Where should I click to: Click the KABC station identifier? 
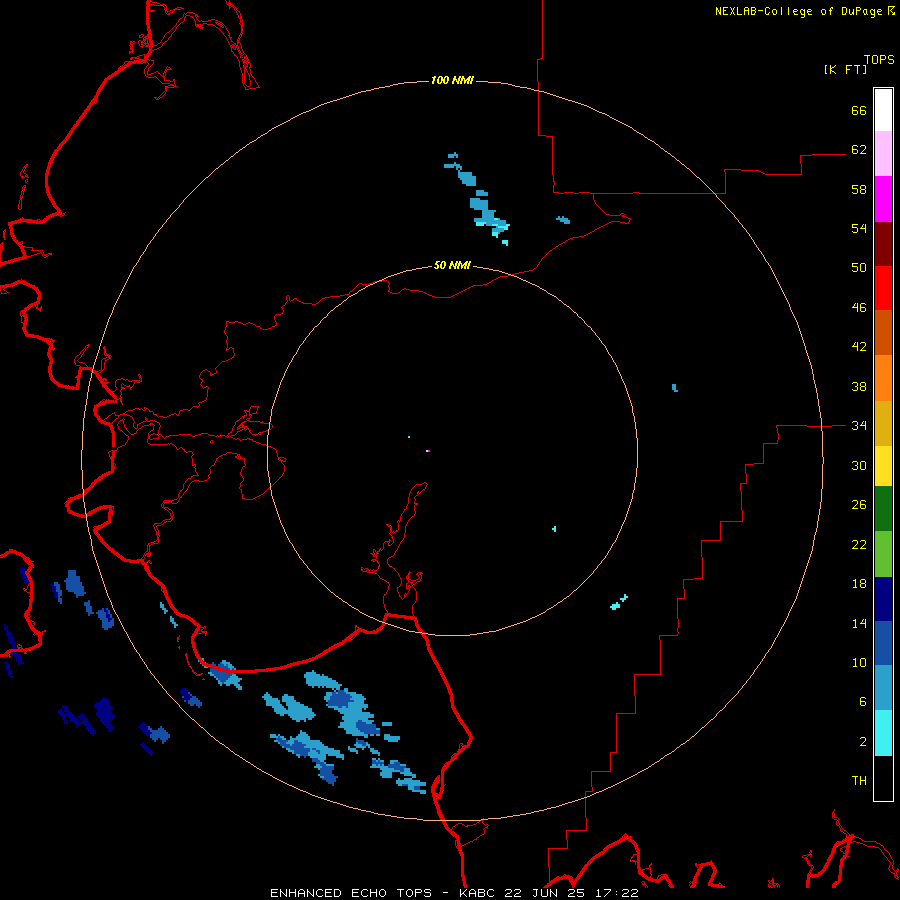pyautogui.click(x=479, y=893)
